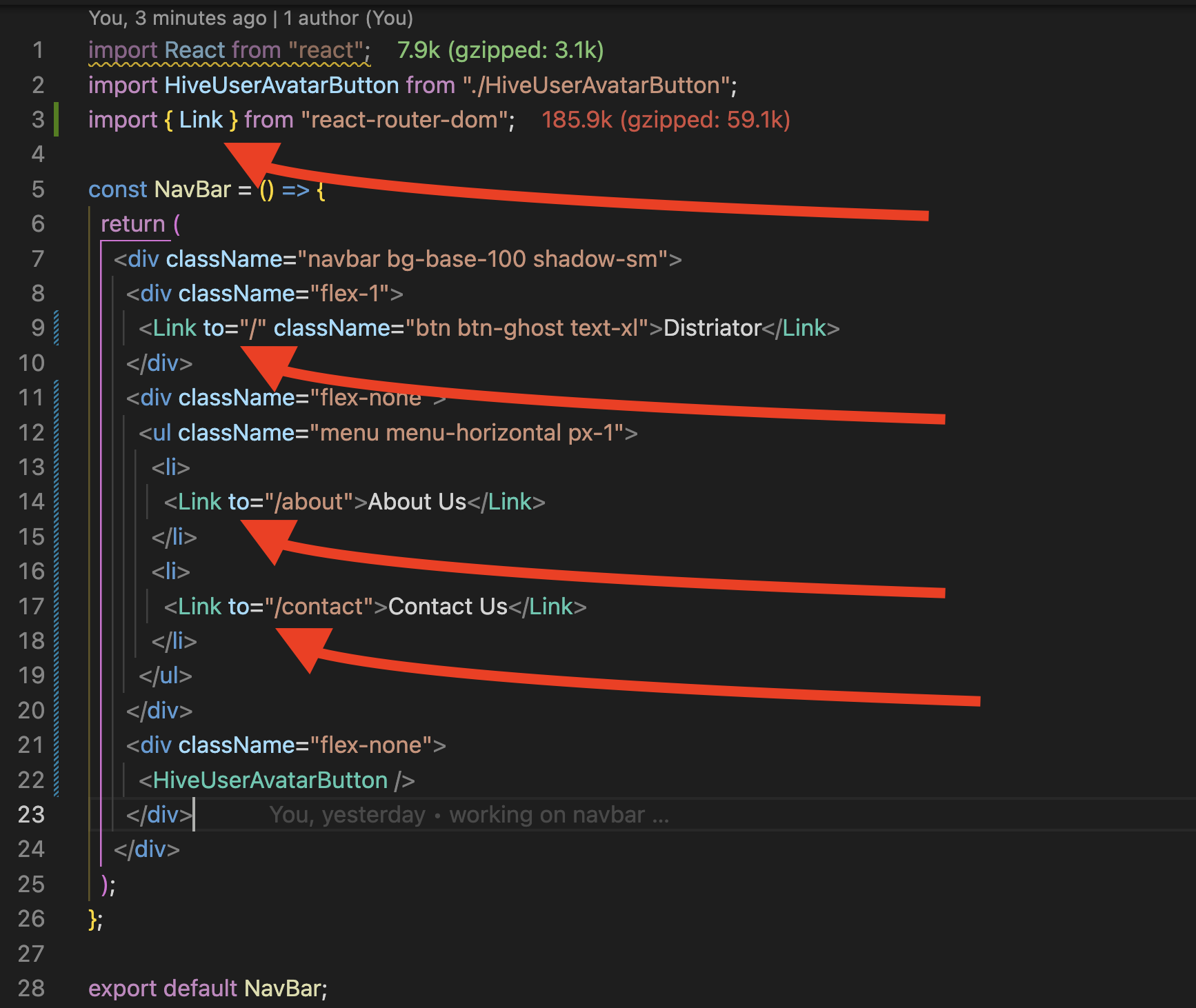Click the "./HiveUserAvatarButton" import path string
Image resolution: width=1196 pixels, height=1008 pixels.
596,85
